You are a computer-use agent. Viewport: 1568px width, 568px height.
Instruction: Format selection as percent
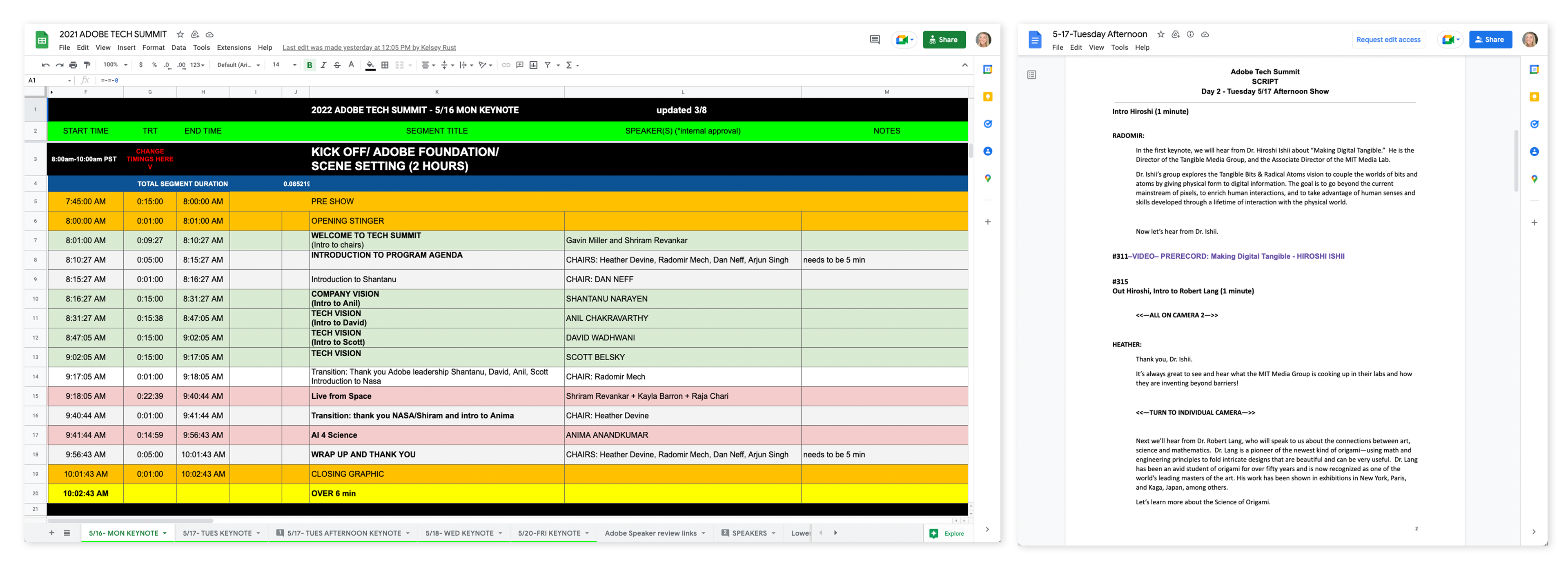pyautogui.click(x=154, y=65)
